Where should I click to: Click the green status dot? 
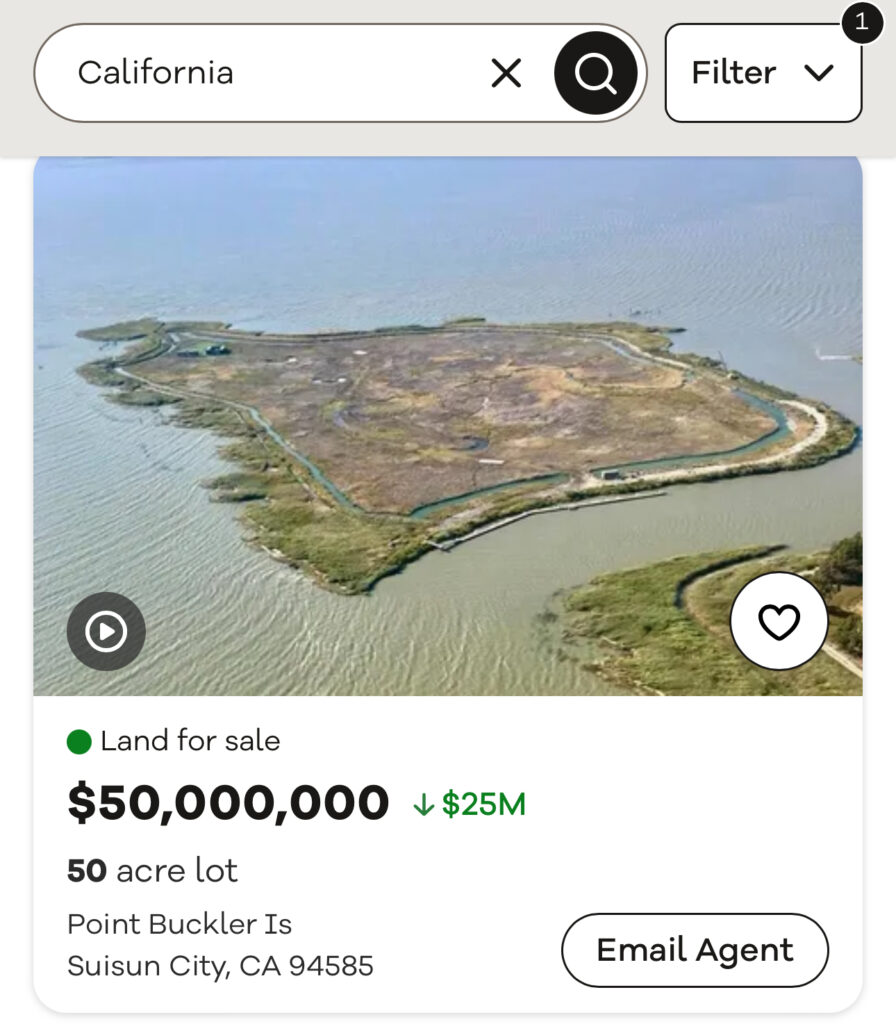click(79, 742)
